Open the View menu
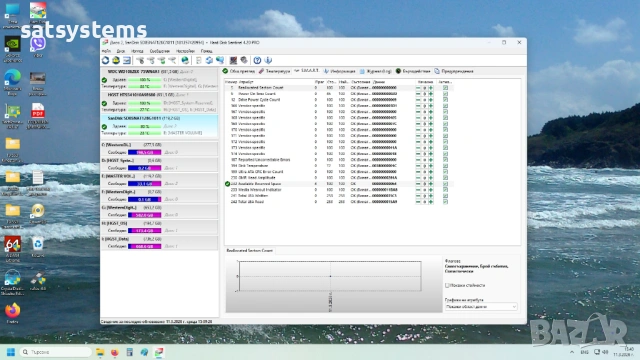The image size is (640, 360). click(137, 51)
